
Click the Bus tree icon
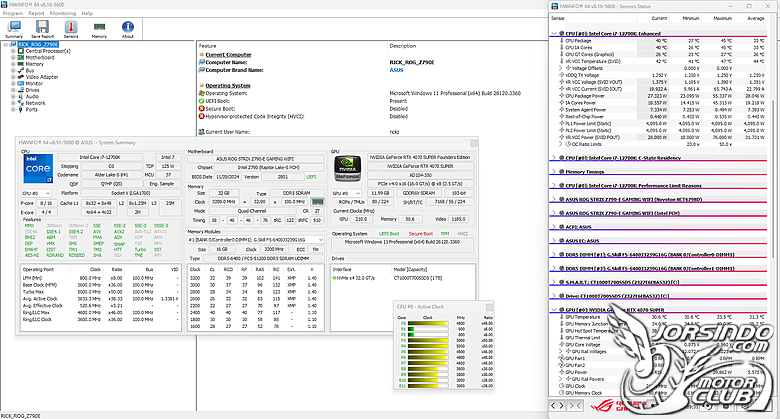click(21, 71)
